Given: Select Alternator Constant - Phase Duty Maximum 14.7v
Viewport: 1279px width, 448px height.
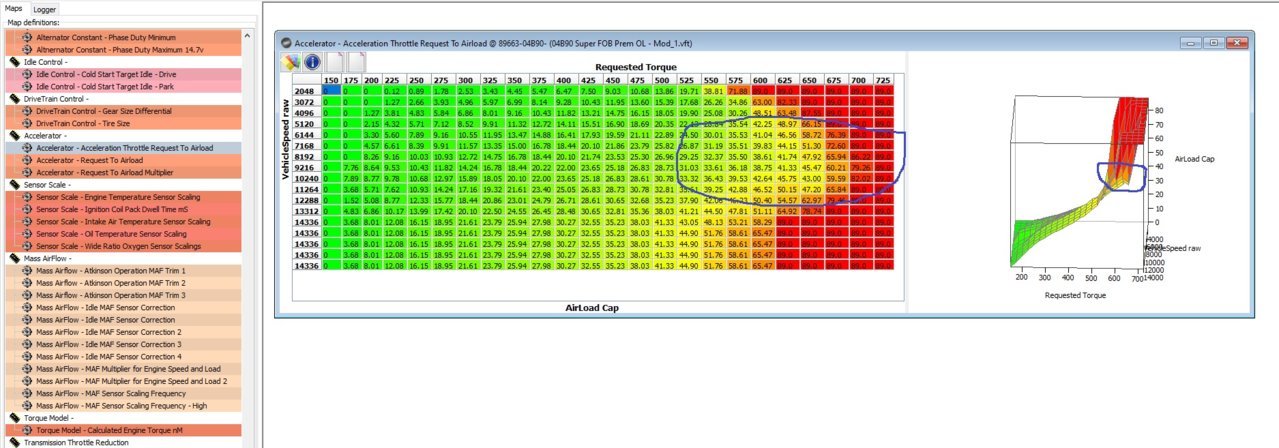Looking at the screenshot, I should pos(122,49).
